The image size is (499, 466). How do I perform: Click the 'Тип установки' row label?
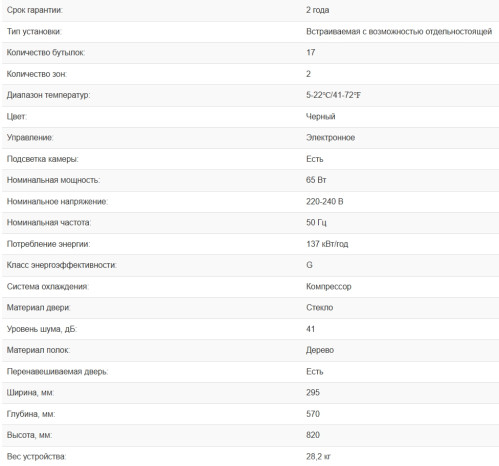coord(34,31)
